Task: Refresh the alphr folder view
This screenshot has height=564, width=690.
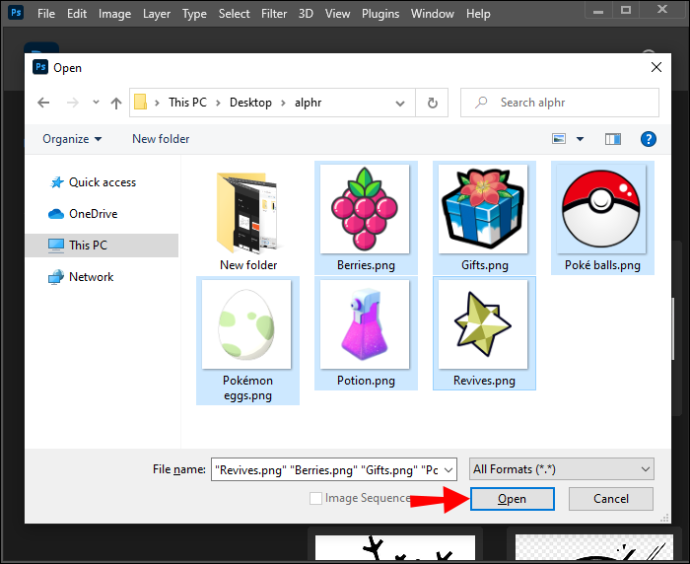Action: click(x=433, y=103)
